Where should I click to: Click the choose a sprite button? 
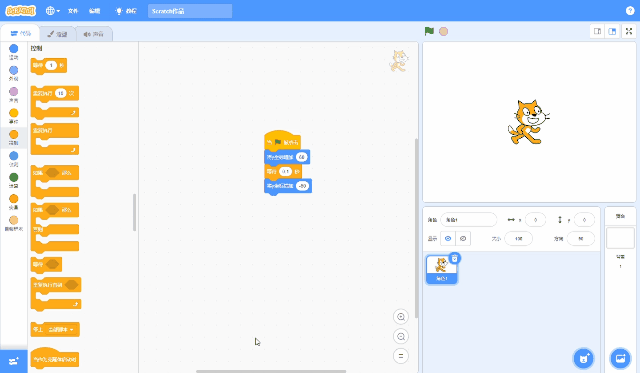coord(584,358)
